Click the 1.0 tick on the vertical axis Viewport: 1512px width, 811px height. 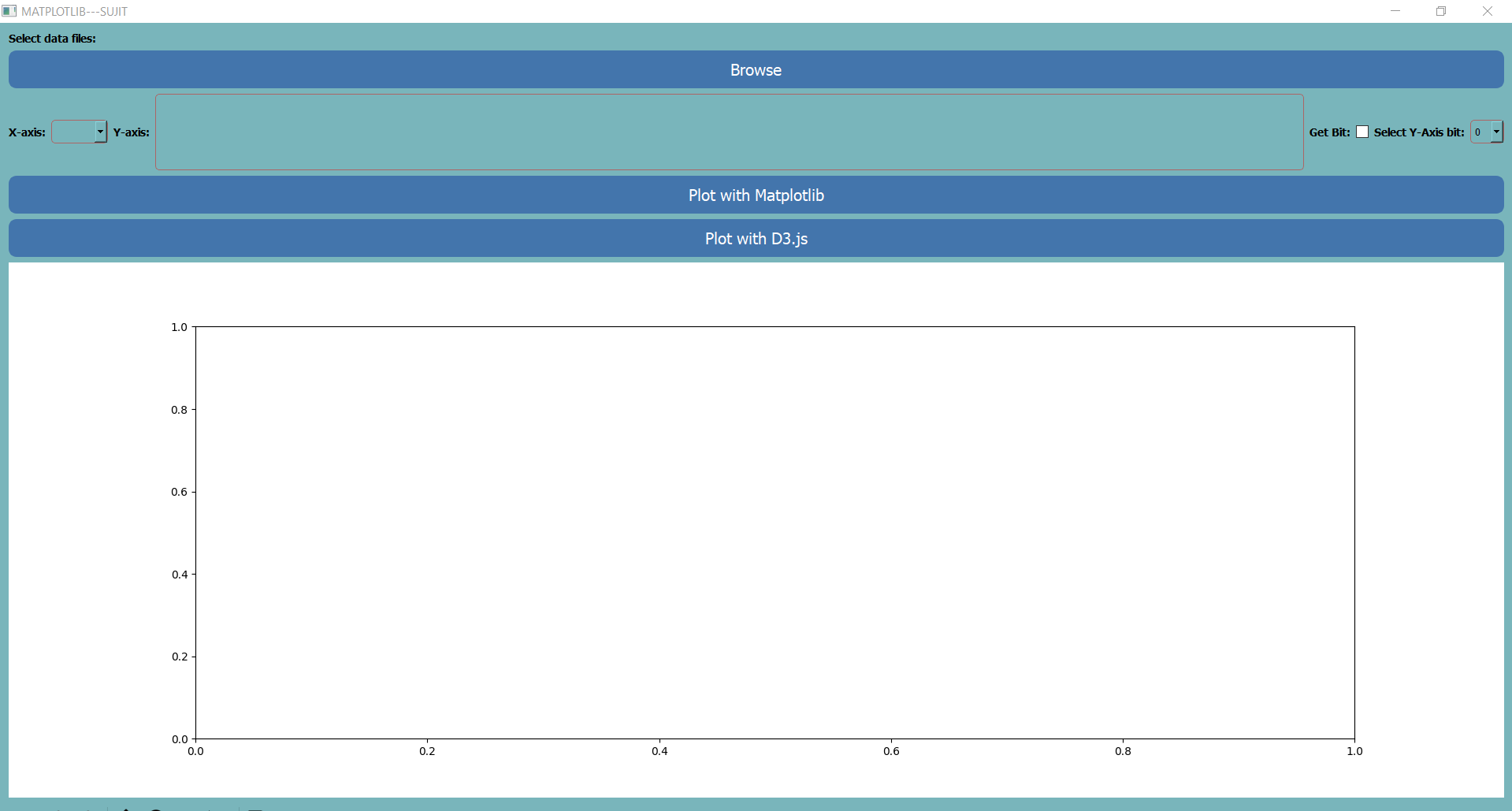(180, 327)
